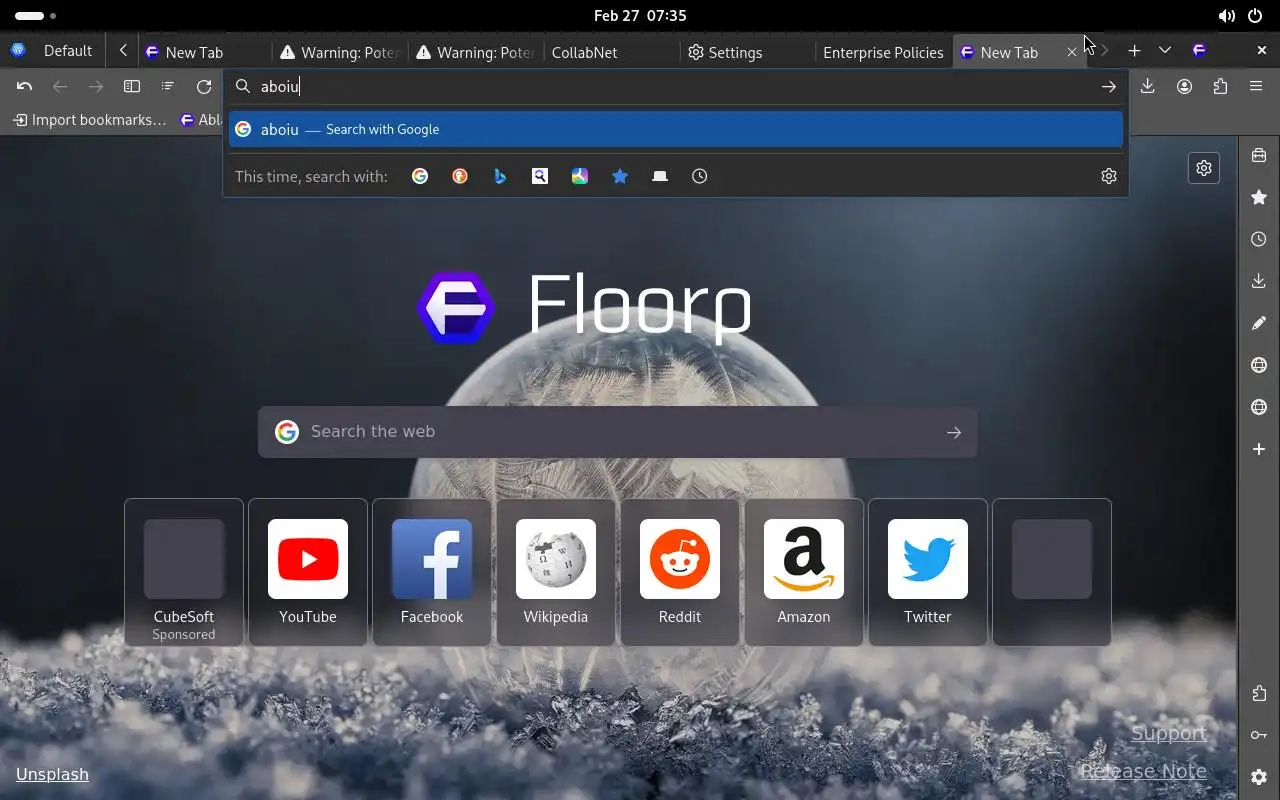Open History clock in the sidebar
This screenshot has width=1280, height=800.
[x=1259, y=239]
